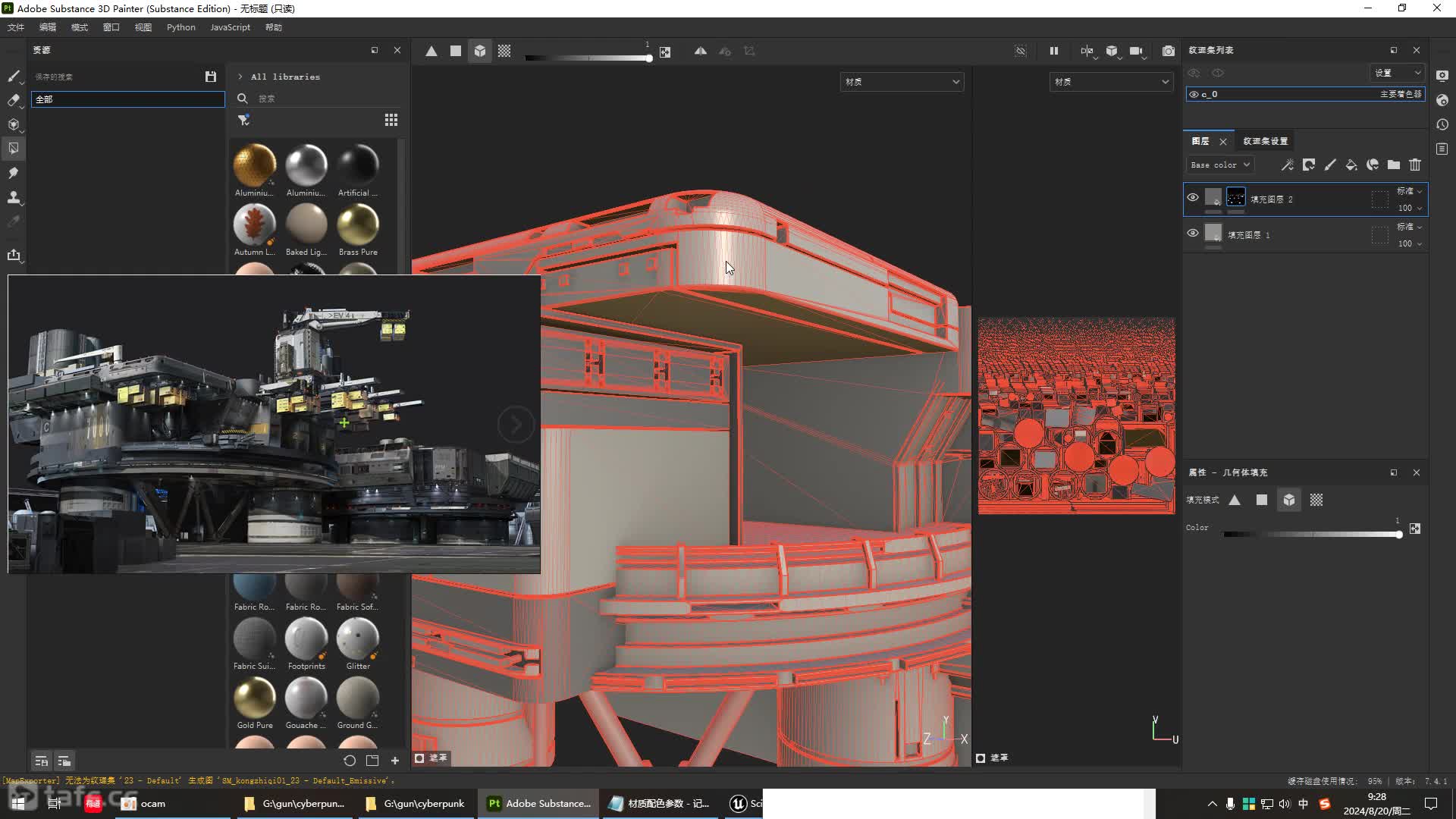Add a fill layer with the bucket icon
This screenshot has width=1456, height=819.
pyautogui.click(x=1351, y=165)
